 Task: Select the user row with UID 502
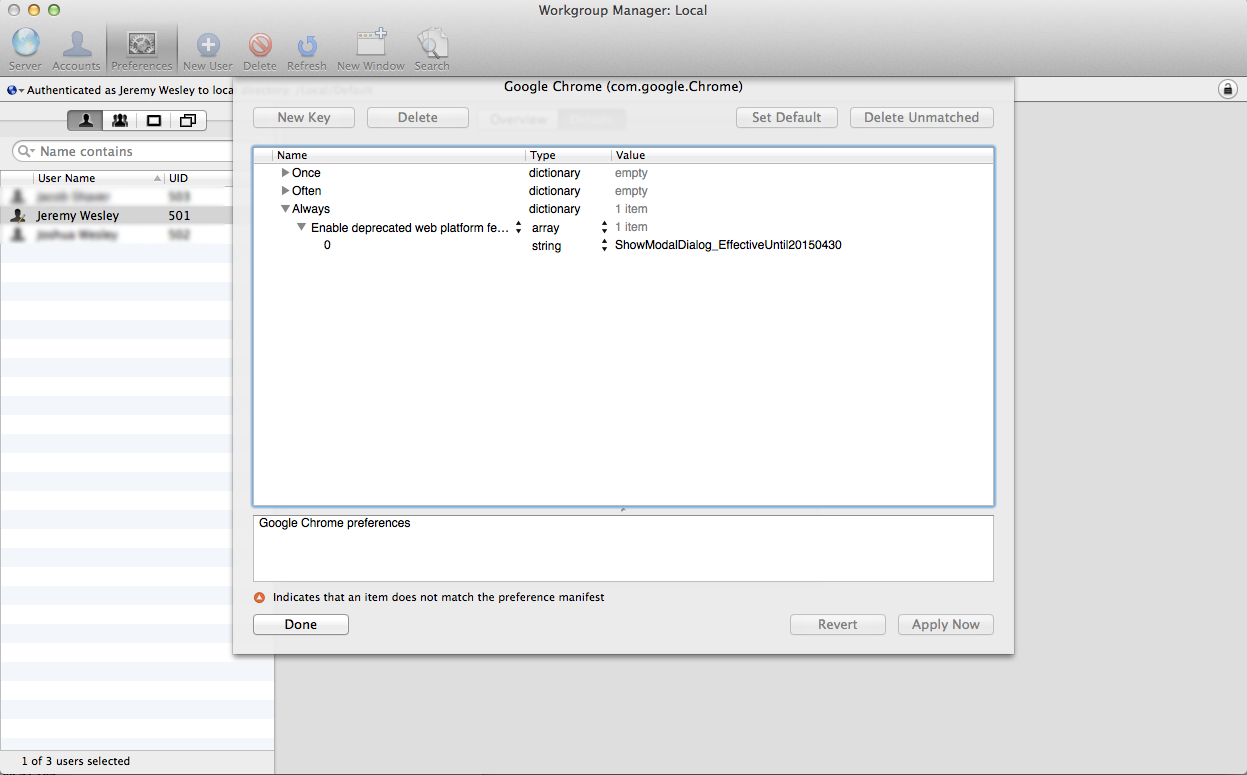117,234
